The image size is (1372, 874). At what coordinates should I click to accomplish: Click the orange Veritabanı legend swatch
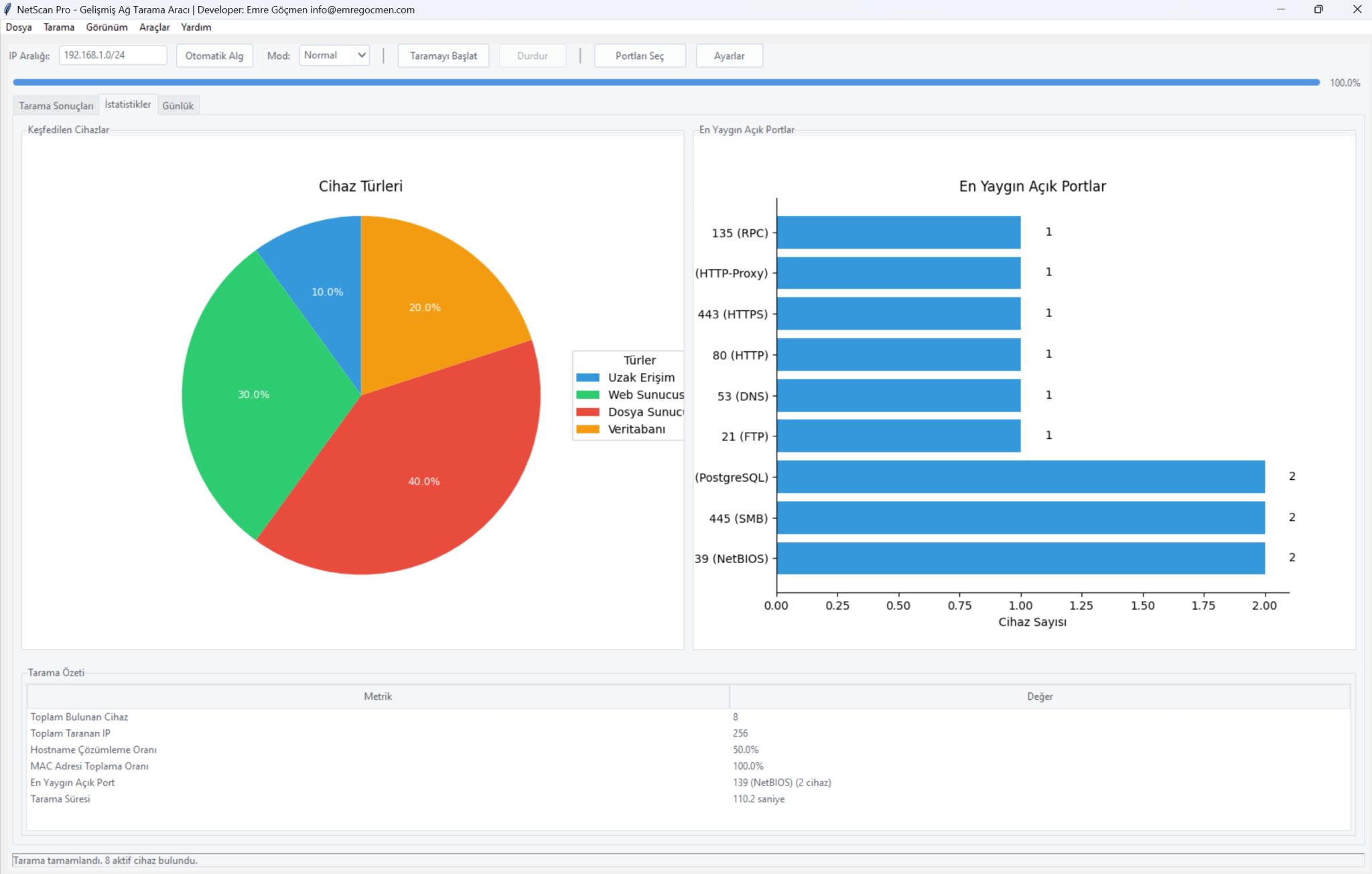click(588, 429)
